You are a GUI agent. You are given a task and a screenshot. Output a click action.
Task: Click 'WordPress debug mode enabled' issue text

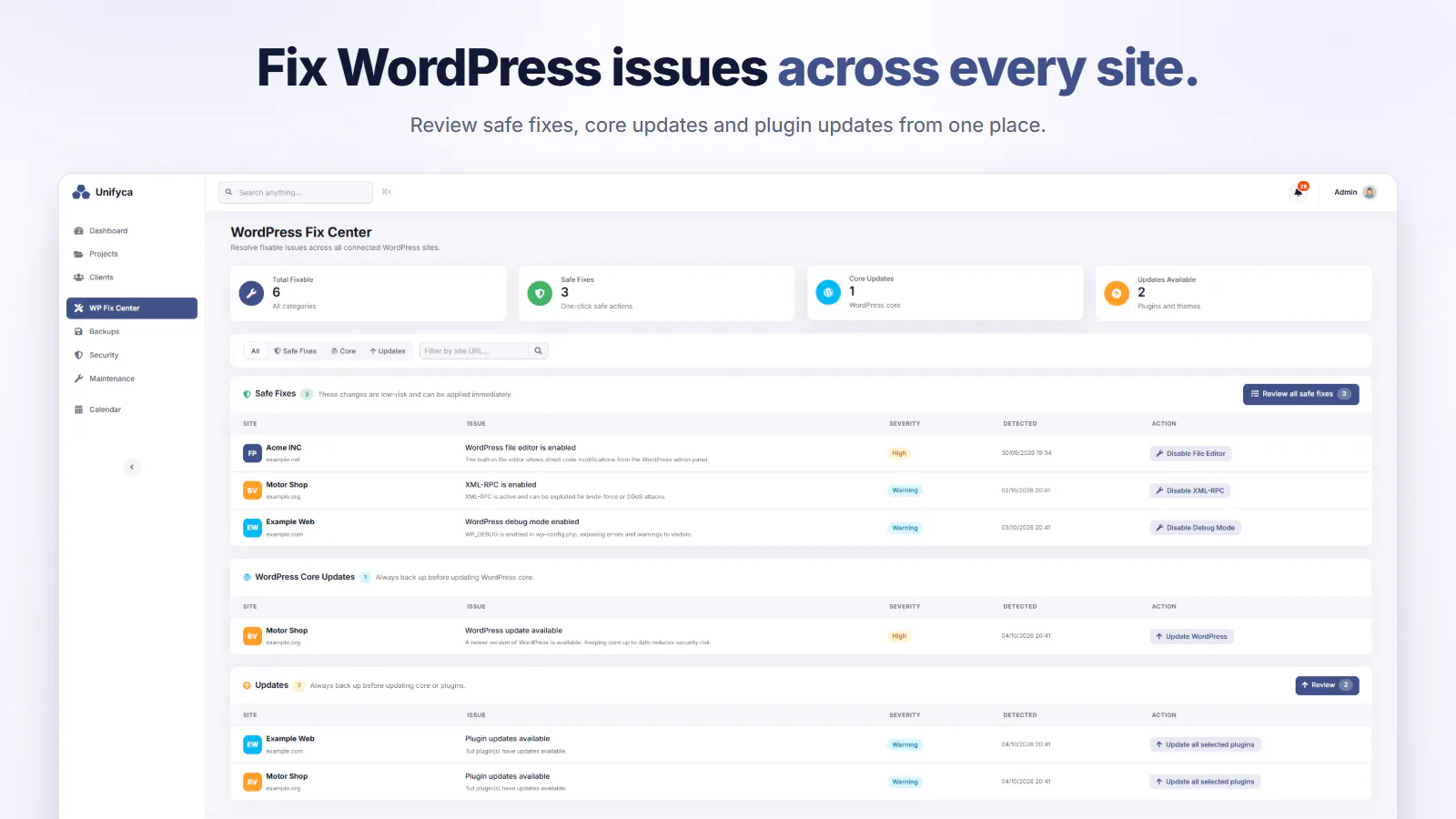tap(521, 522)
